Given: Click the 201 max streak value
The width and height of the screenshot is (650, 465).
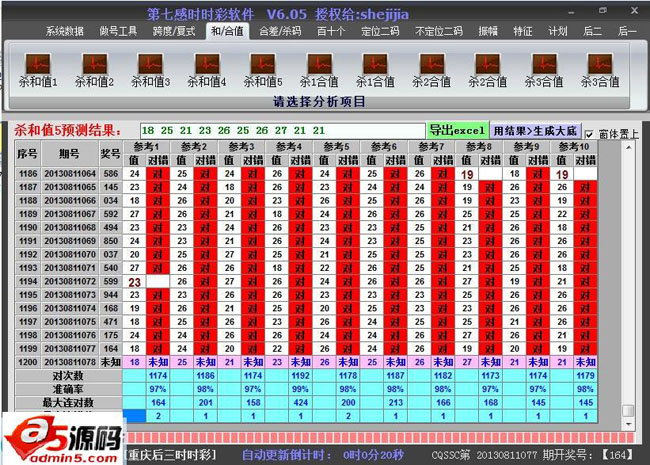Looking at the screenshot, I should [206, 402].
